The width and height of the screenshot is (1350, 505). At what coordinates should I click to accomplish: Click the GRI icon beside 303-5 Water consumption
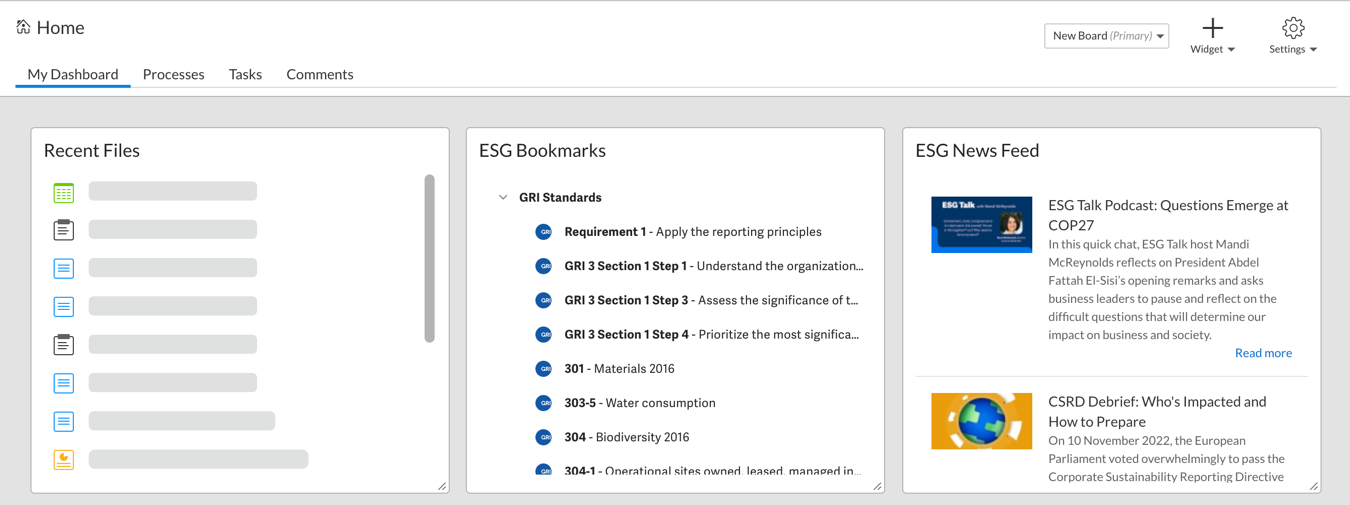(544, 403)
